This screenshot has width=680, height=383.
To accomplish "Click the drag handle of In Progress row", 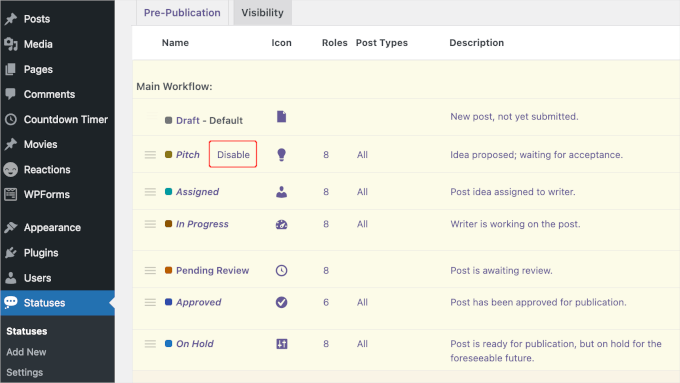I will click(150, 224).
